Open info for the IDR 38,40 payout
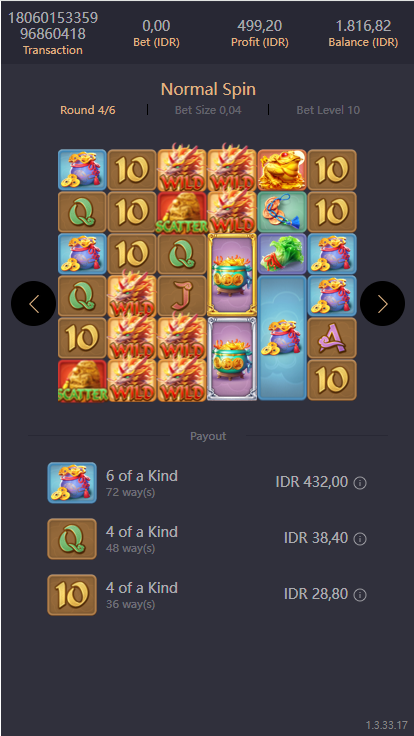This screenshot has width=414, height=736. pos(360,539)
